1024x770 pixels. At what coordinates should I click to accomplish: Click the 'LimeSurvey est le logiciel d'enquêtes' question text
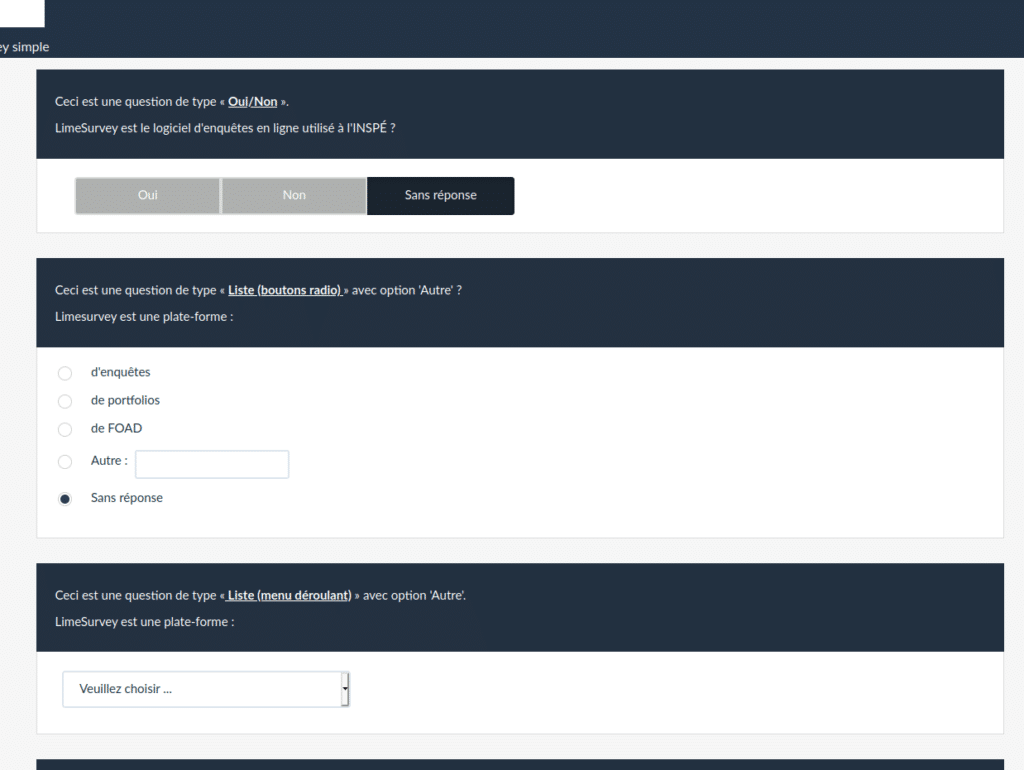(225, 128)
